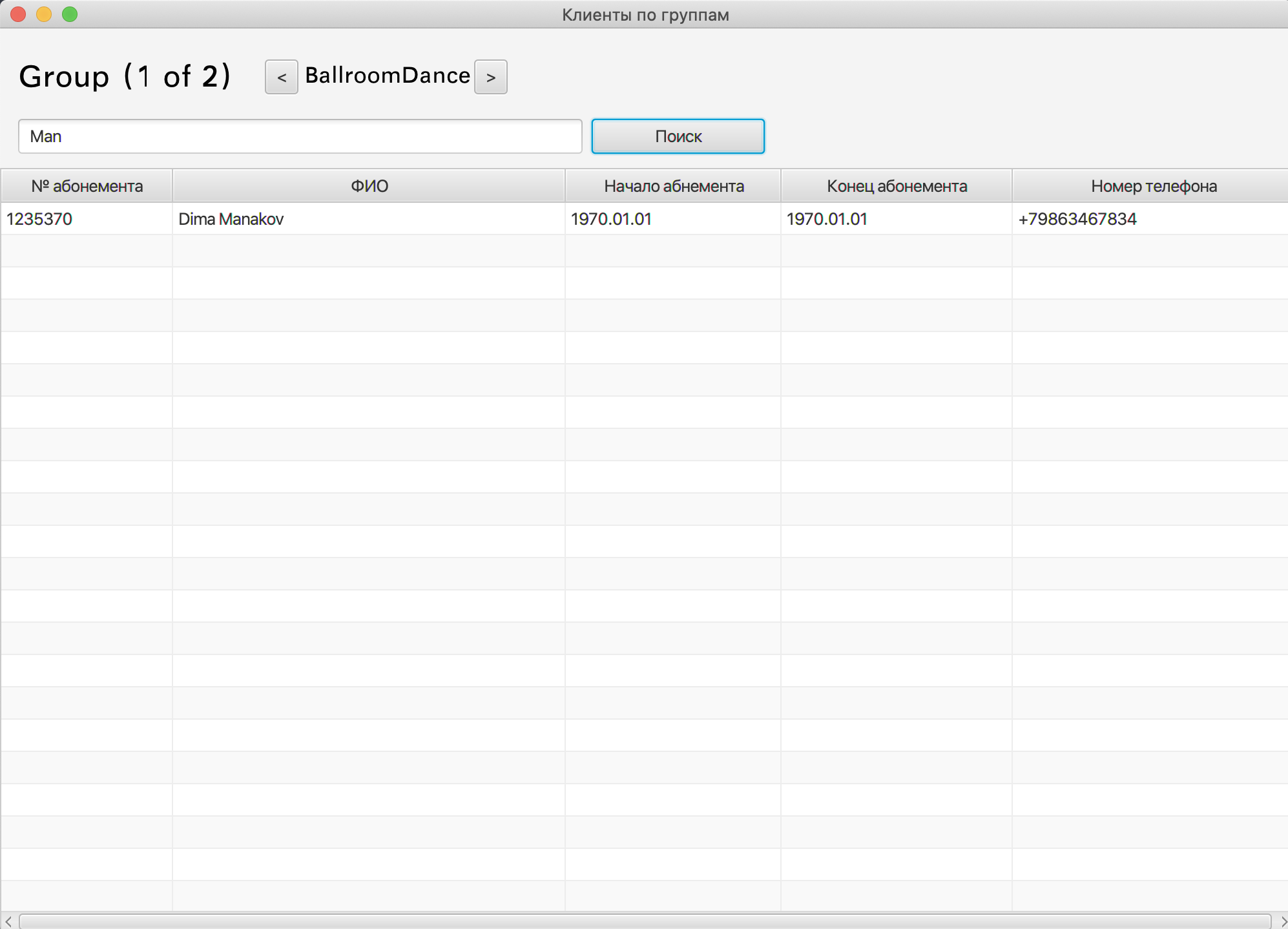Click horizontal scrollbar left arrow
Viewport: 1288px width, 929px height.
(x=8, y=921)
